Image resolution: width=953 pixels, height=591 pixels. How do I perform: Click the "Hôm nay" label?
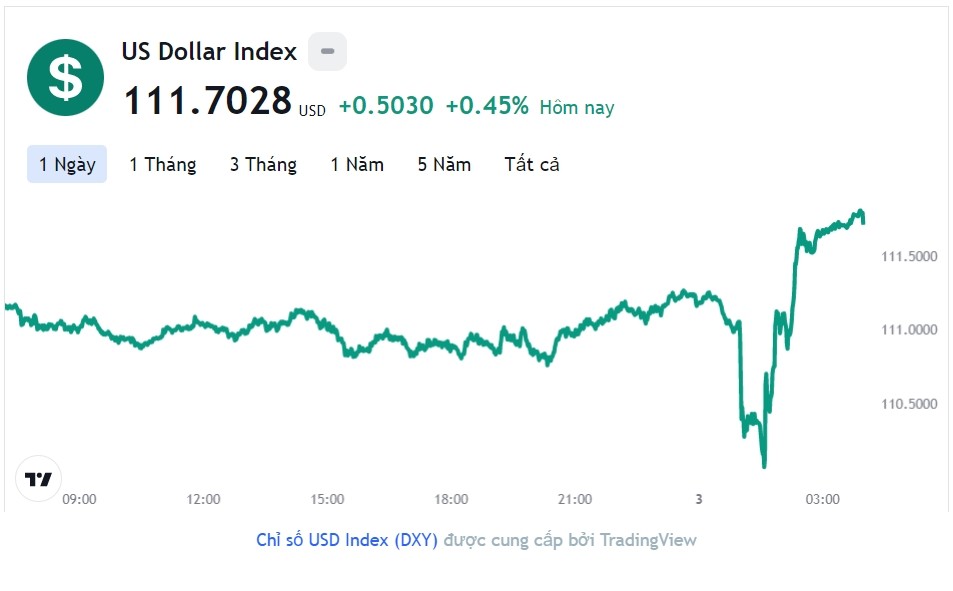click(x=577, y=107)
